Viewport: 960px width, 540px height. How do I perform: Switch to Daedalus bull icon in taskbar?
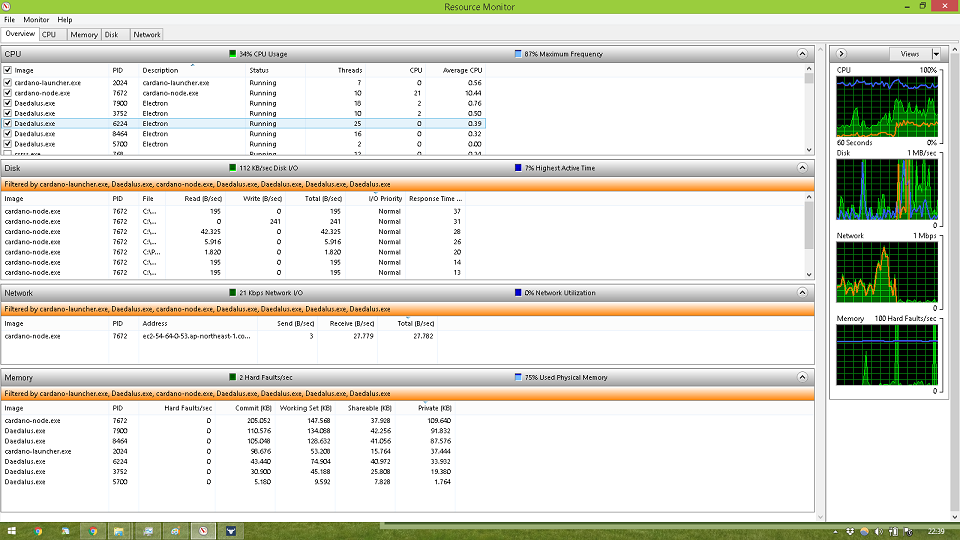coord(231,531)
